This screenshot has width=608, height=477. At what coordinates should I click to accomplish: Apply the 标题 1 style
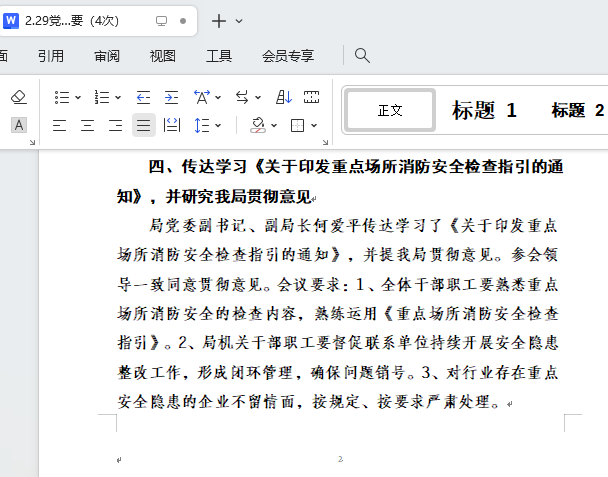coord(484,110)
